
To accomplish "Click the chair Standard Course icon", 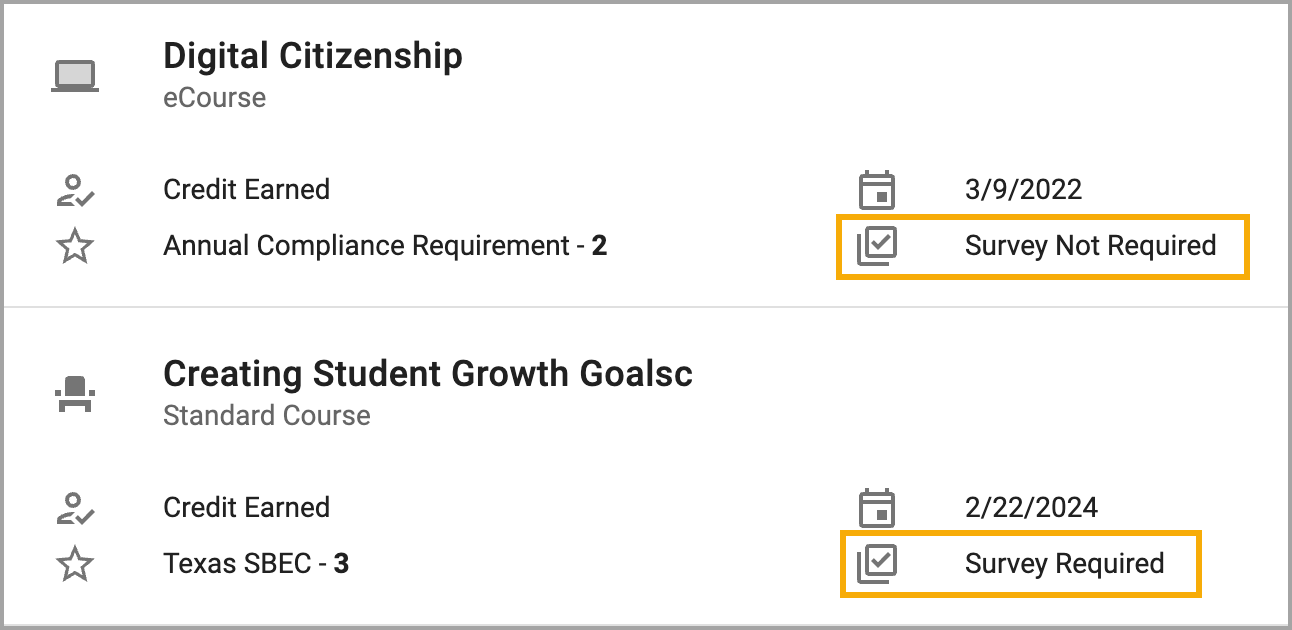I will [75, 394].
